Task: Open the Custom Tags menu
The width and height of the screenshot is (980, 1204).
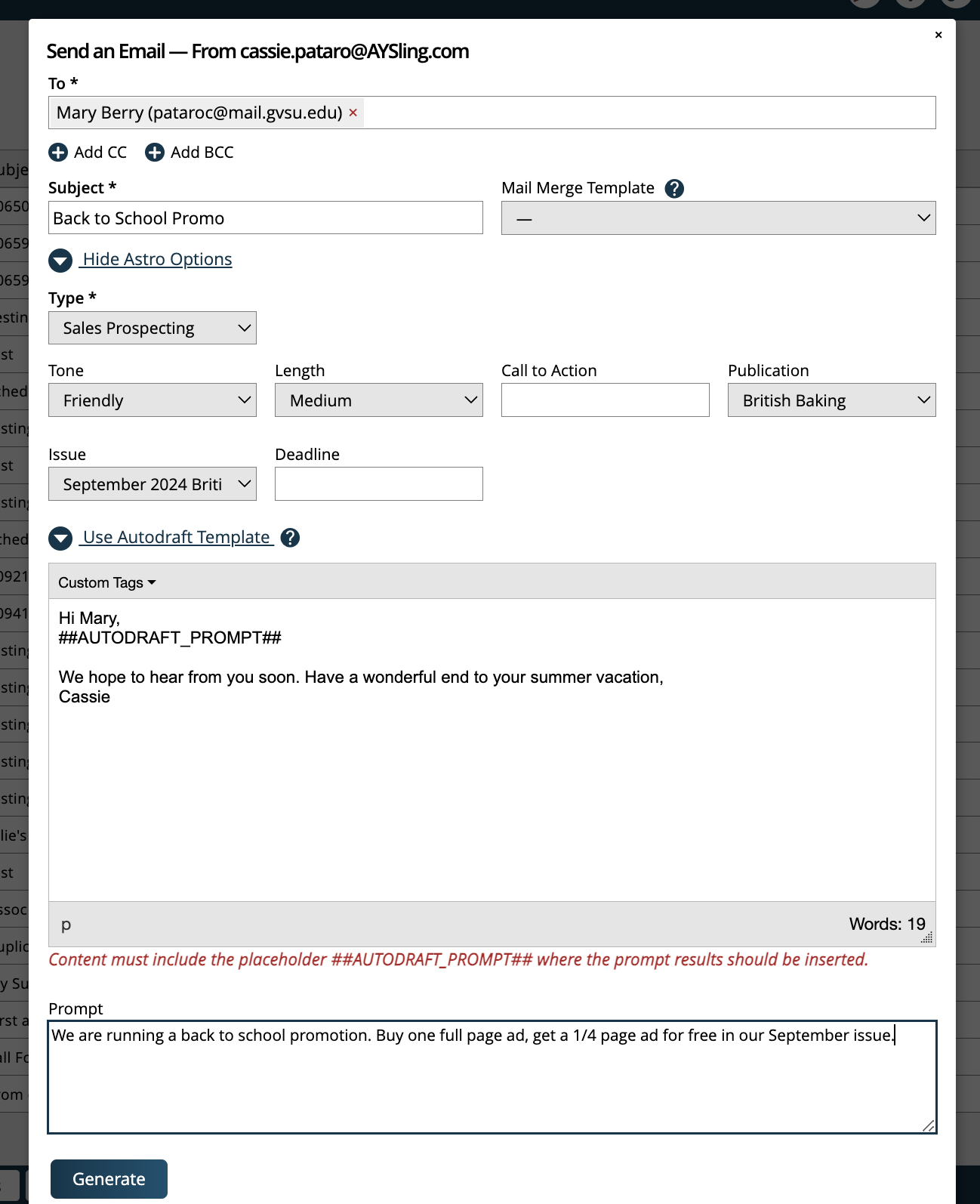Action: tap(107, 582)
